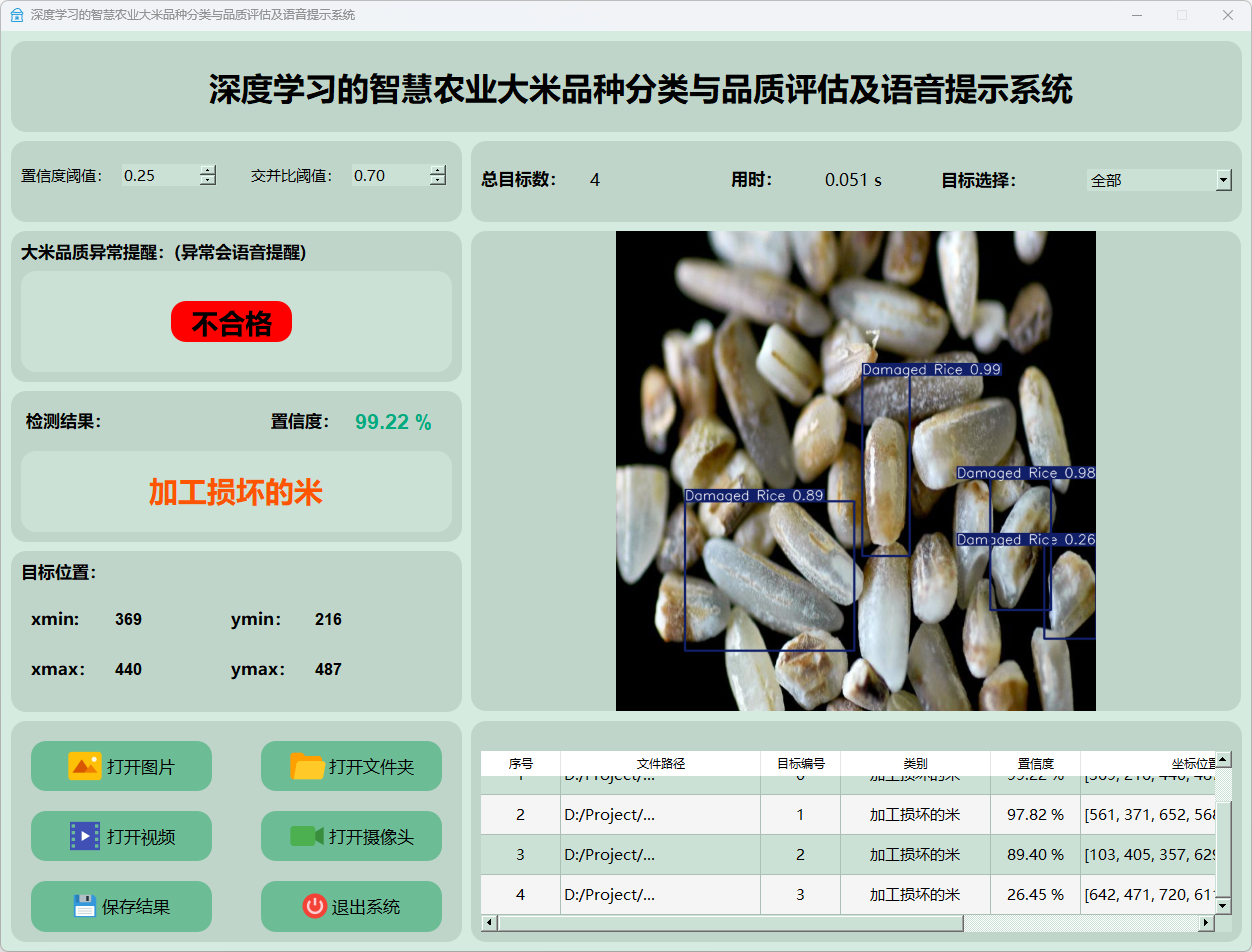Viewport: 1252px width, 952px height.
Task: Click the picture icon on 打开图片
Action: pos(84,766)
